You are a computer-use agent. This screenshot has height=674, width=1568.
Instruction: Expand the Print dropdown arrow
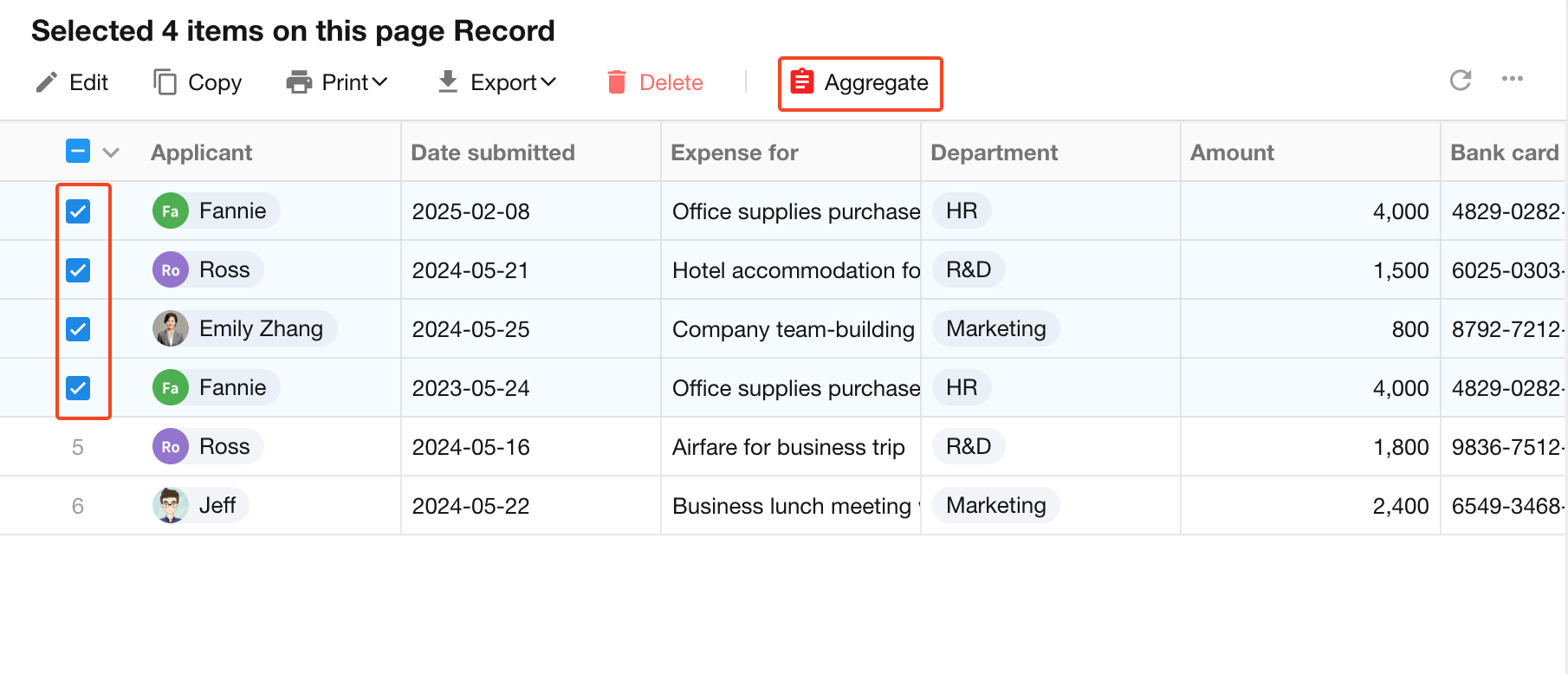379,82
